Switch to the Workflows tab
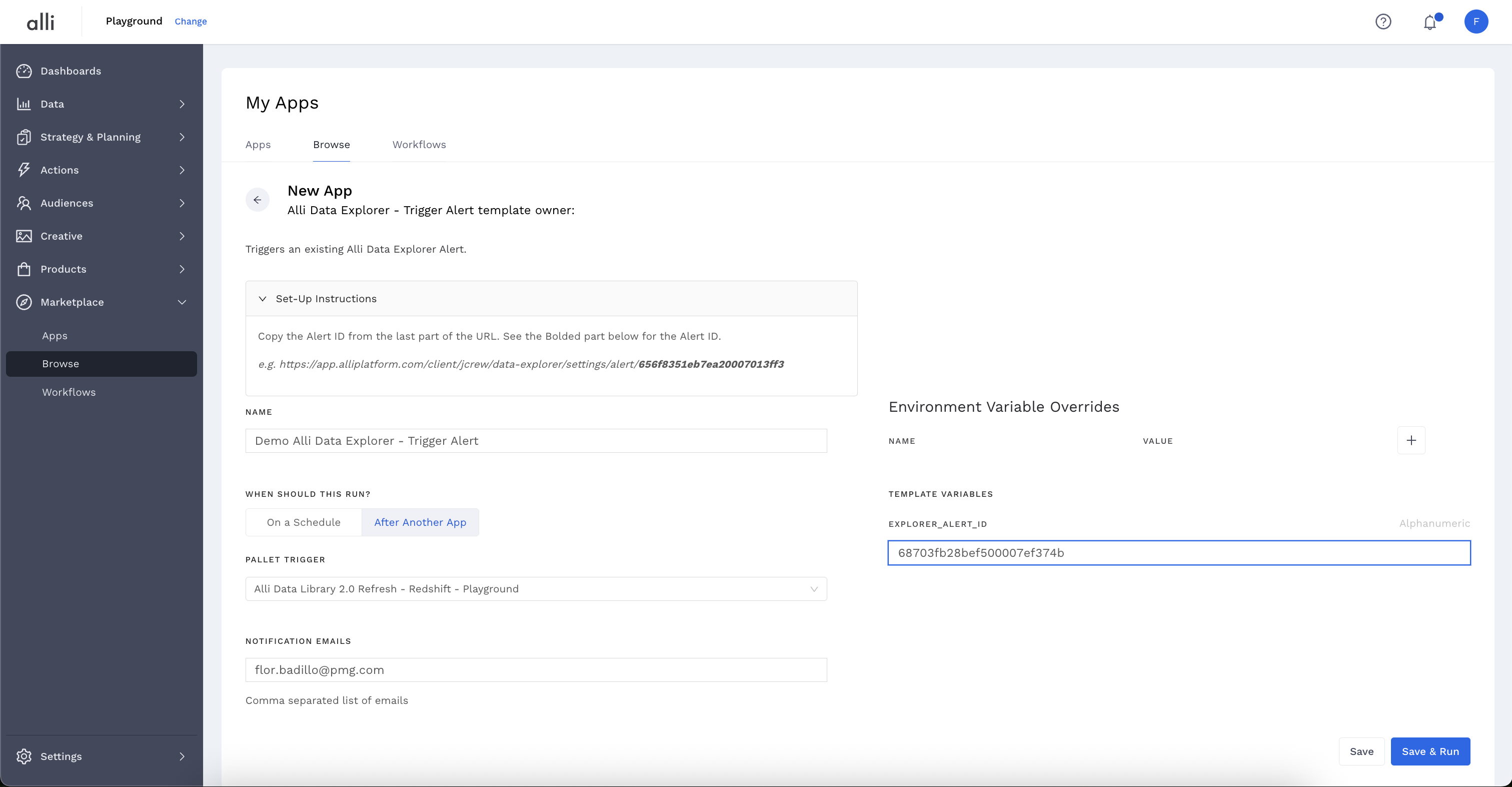 [419, 145]
